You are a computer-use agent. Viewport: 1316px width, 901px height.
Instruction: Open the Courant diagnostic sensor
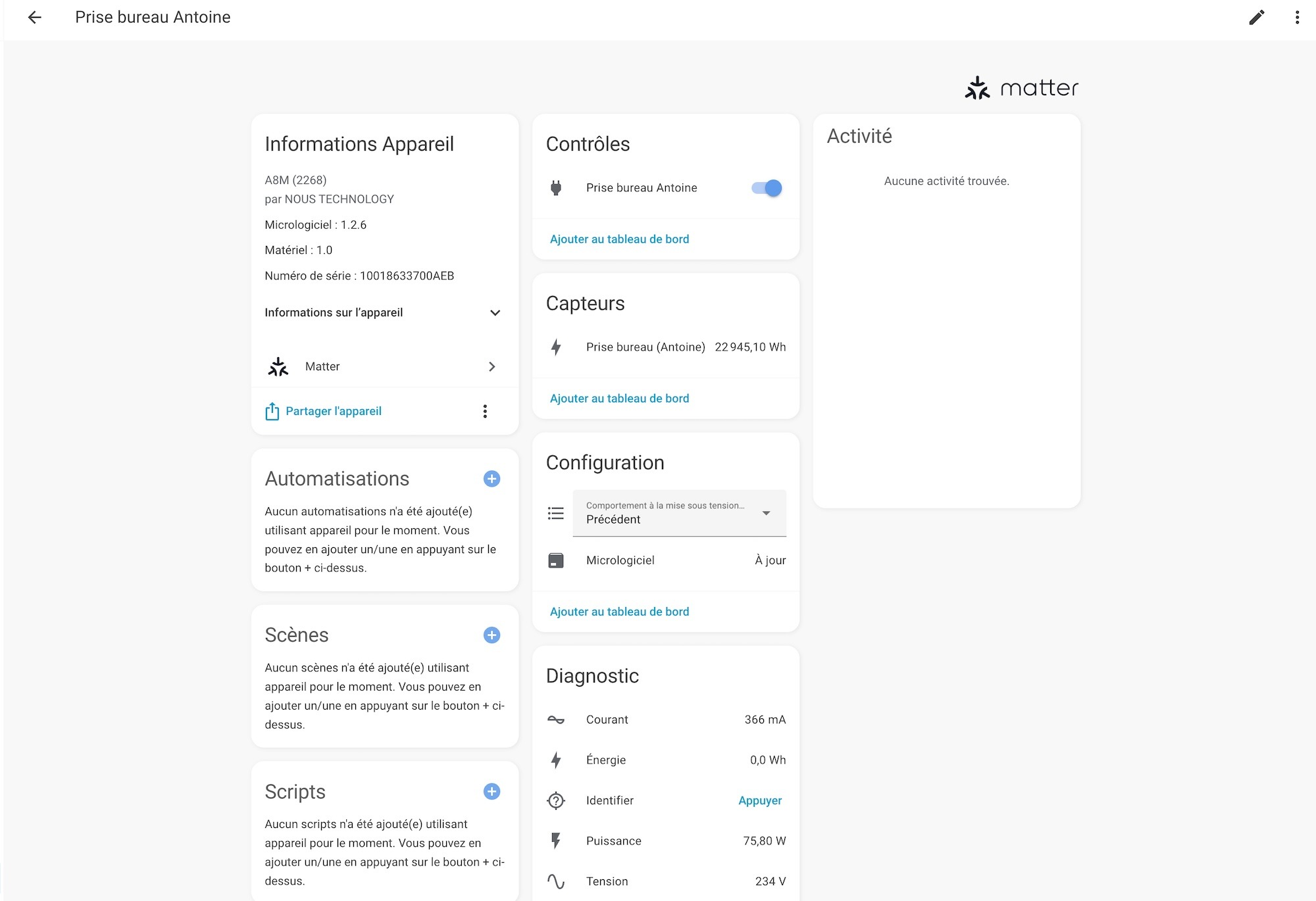[x=666, y=720]
